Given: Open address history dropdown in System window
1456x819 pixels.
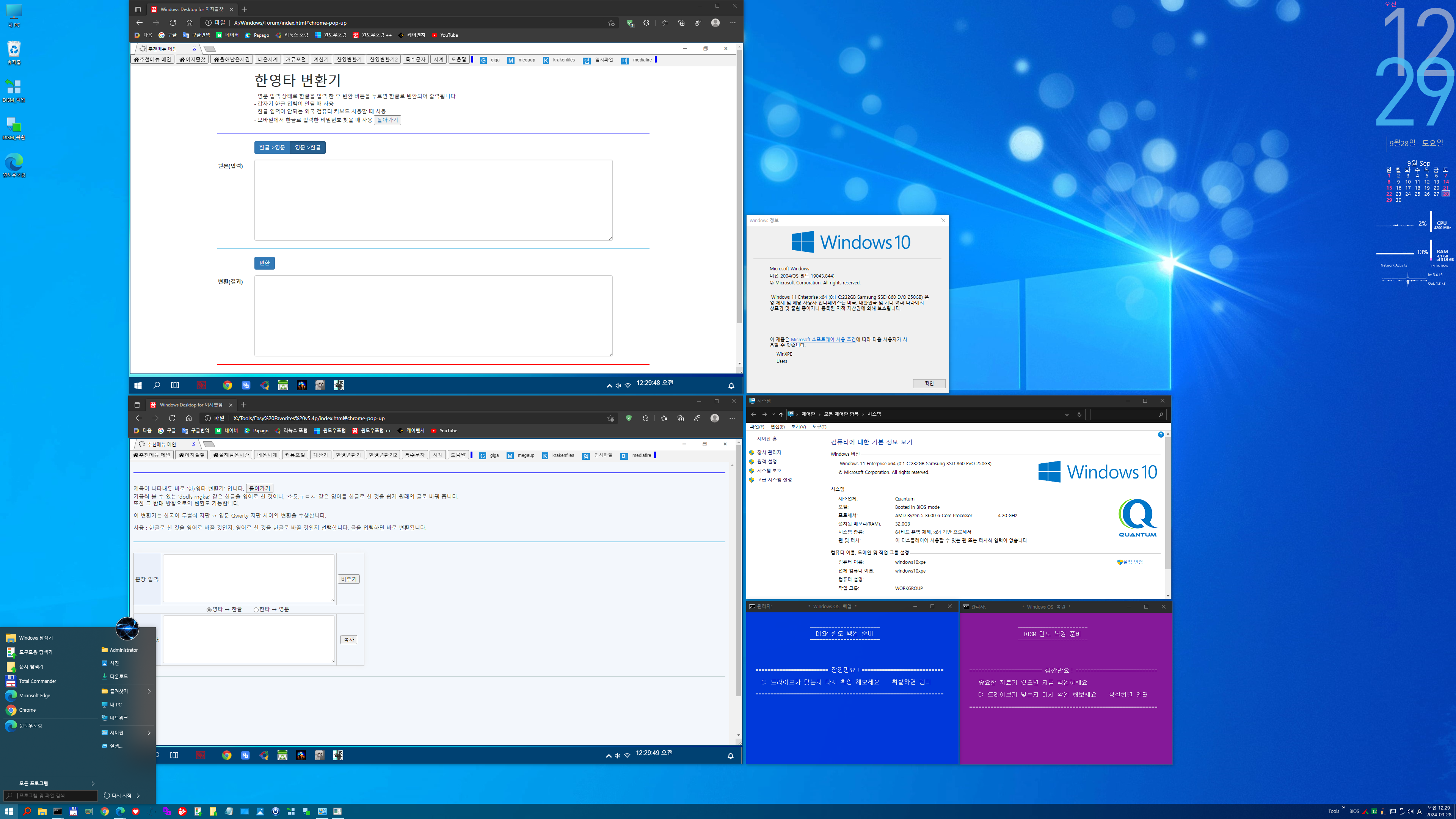Looking at the screenshot, I should 1067,414.
